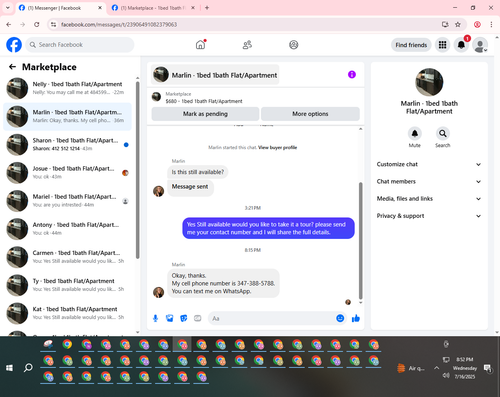This screenshot has width=500, height=397.
Task: Open the Groups icon in top navigation
Action: [294, 45]
